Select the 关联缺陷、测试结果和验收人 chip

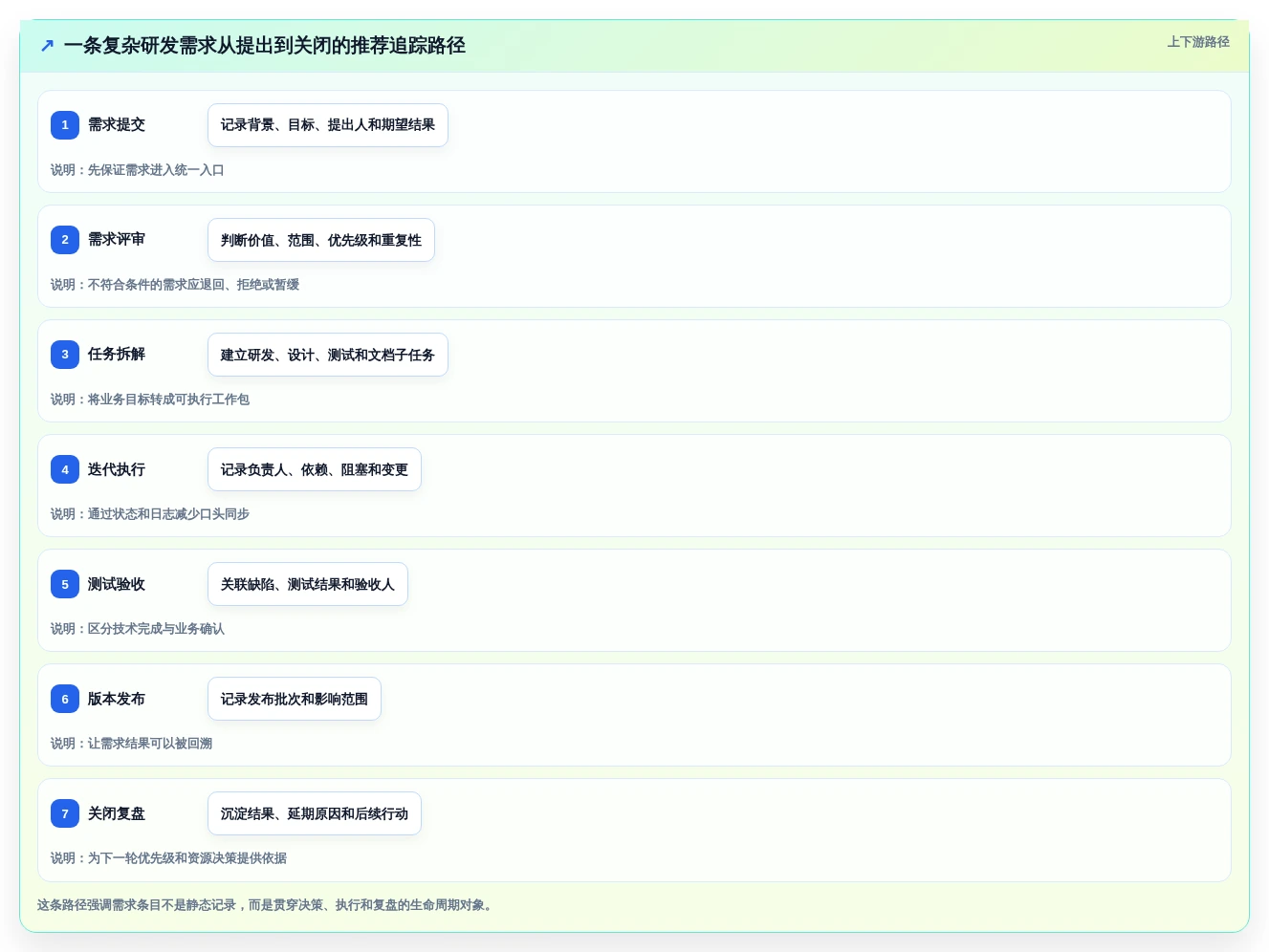[x=308, y=584]
